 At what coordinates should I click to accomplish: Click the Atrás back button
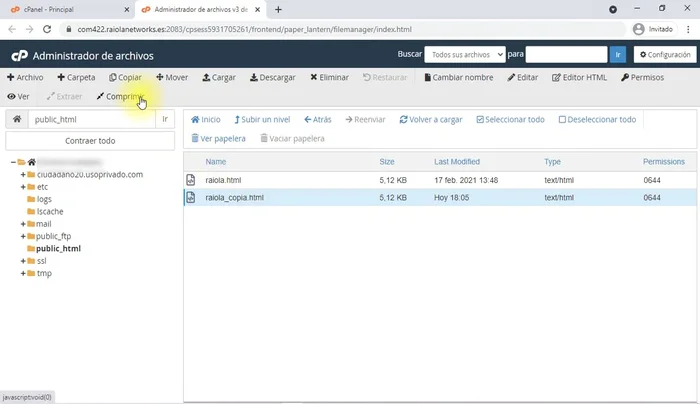pyautogui.click(x=318, y=120)
